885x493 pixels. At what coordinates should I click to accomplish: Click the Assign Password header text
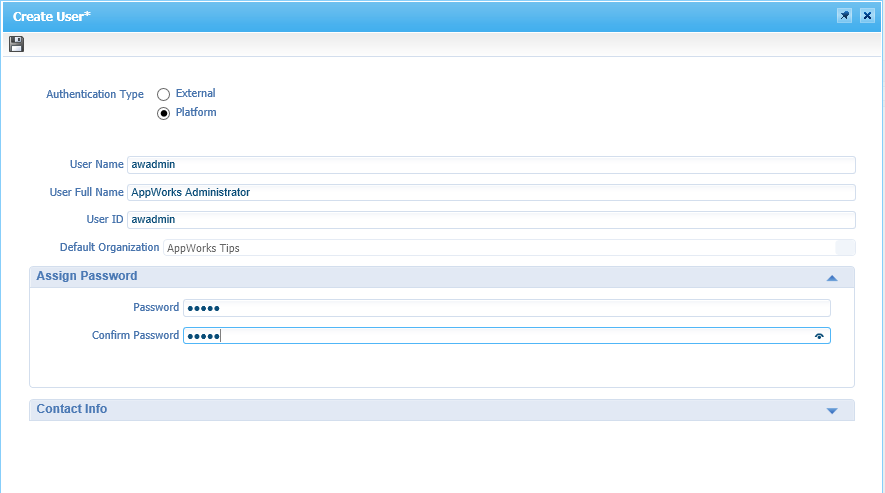click(x=87, y=276)
